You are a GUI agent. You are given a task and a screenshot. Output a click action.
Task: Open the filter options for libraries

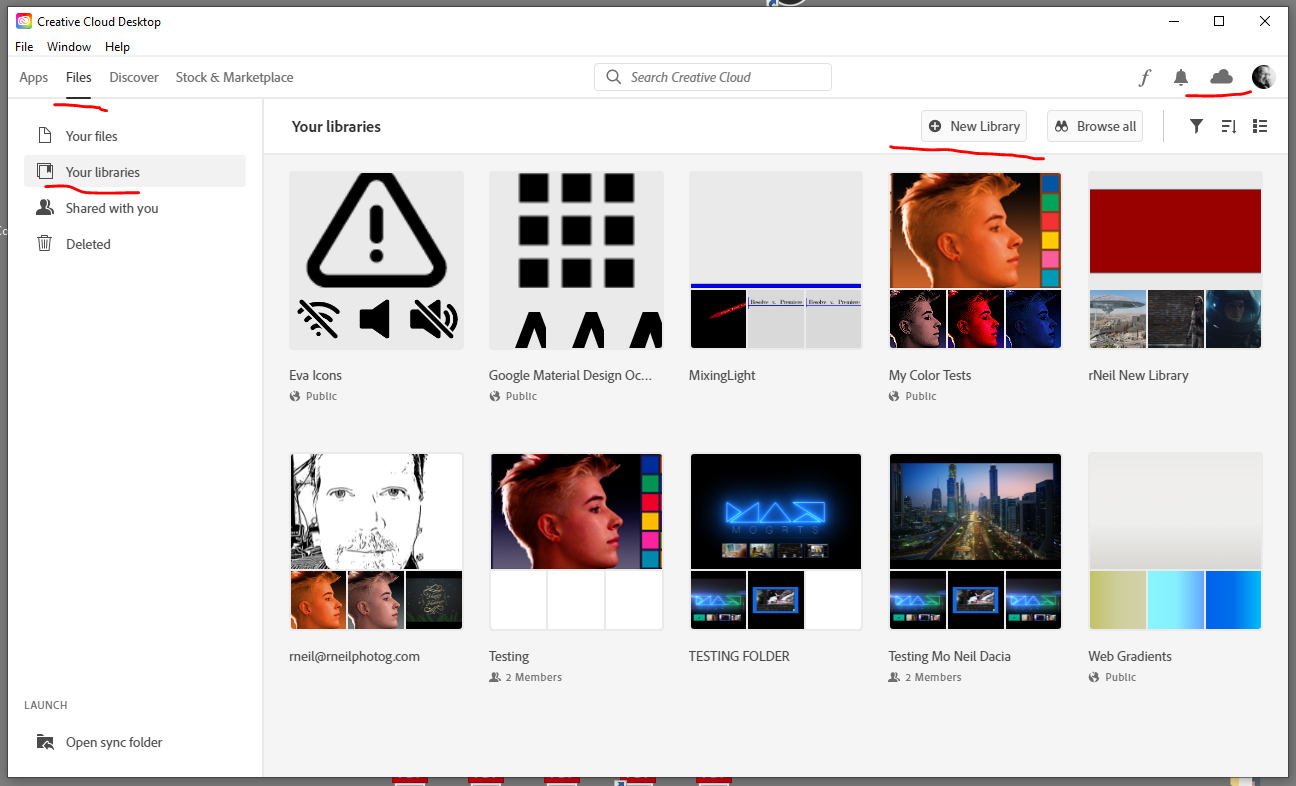pyautogui.click(x=1196, y=126)
